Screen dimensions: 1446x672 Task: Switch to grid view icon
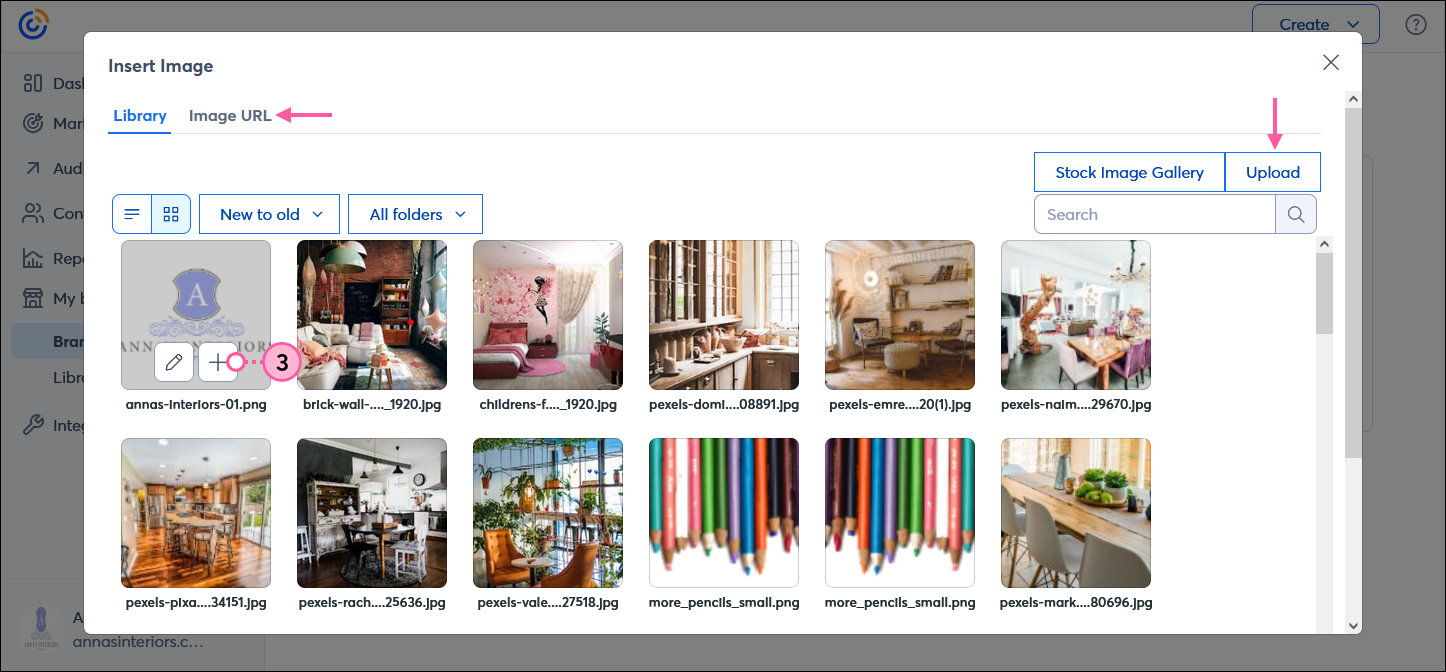(x=171, y=214)
